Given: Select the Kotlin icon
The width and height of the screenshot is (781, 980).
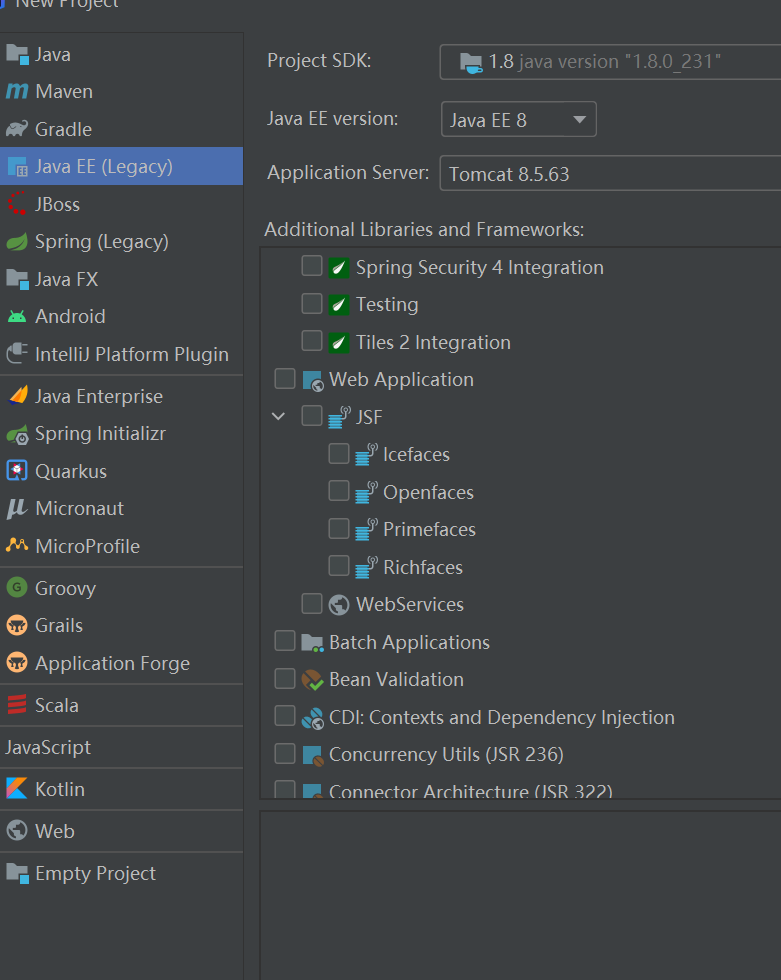Looking at the screenshot, I should pos(16,789).
